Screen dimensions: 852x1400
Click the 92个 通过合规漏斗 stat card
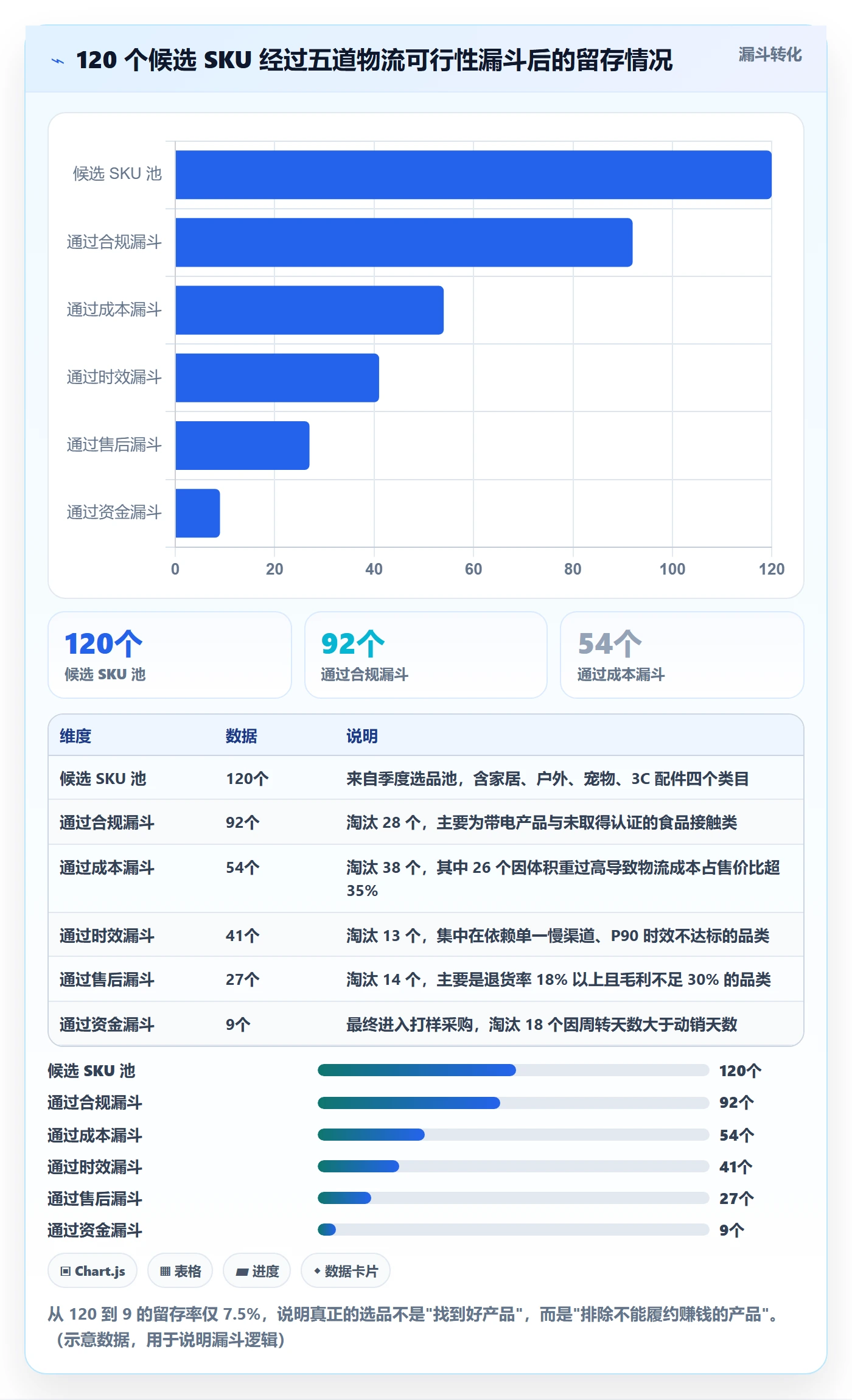pyautogui.click(x=426, y=655)
